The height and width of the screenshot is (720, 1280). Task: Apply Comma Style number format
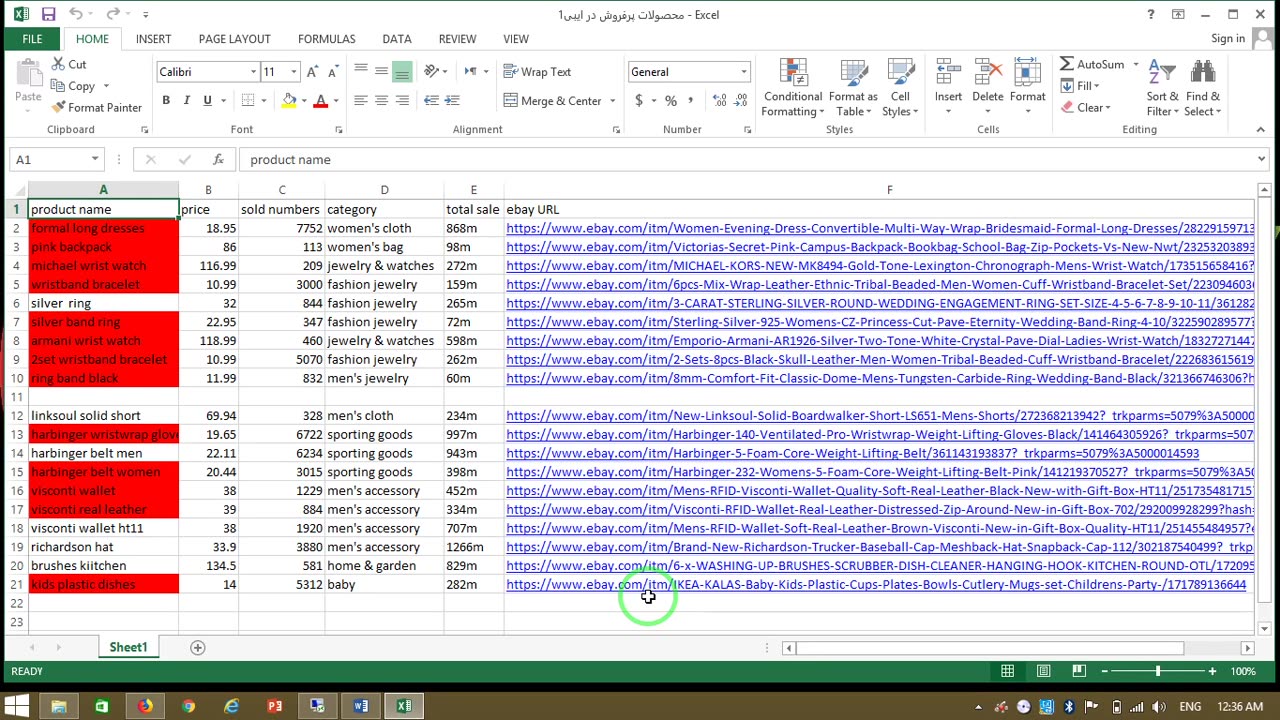[691, 100]
